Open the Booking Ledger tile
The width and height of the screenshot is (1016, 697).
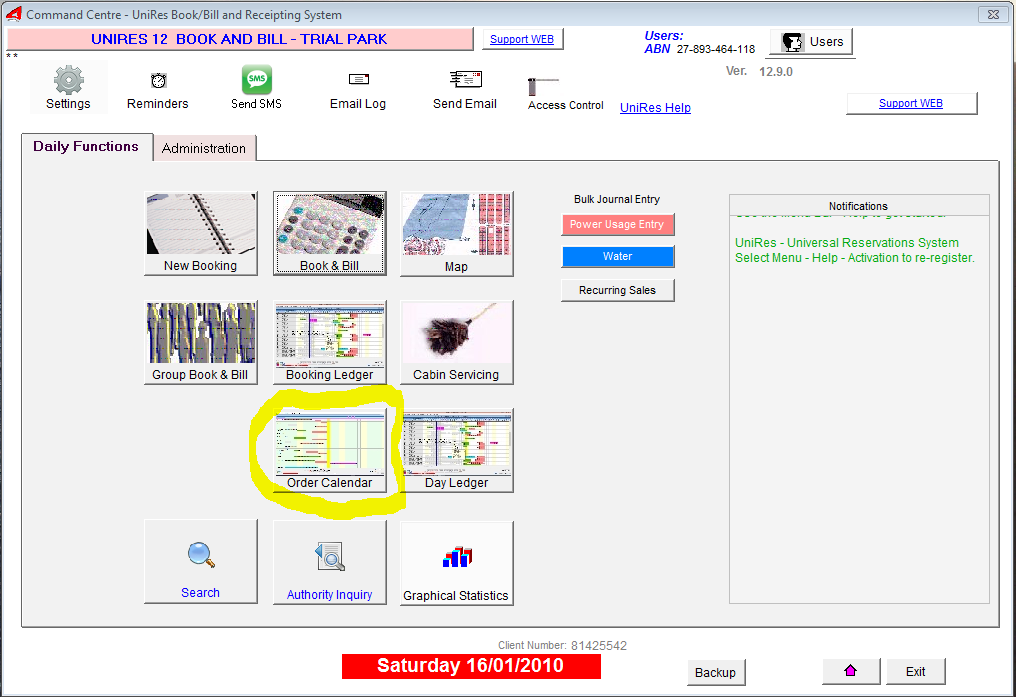click(329, 342)
